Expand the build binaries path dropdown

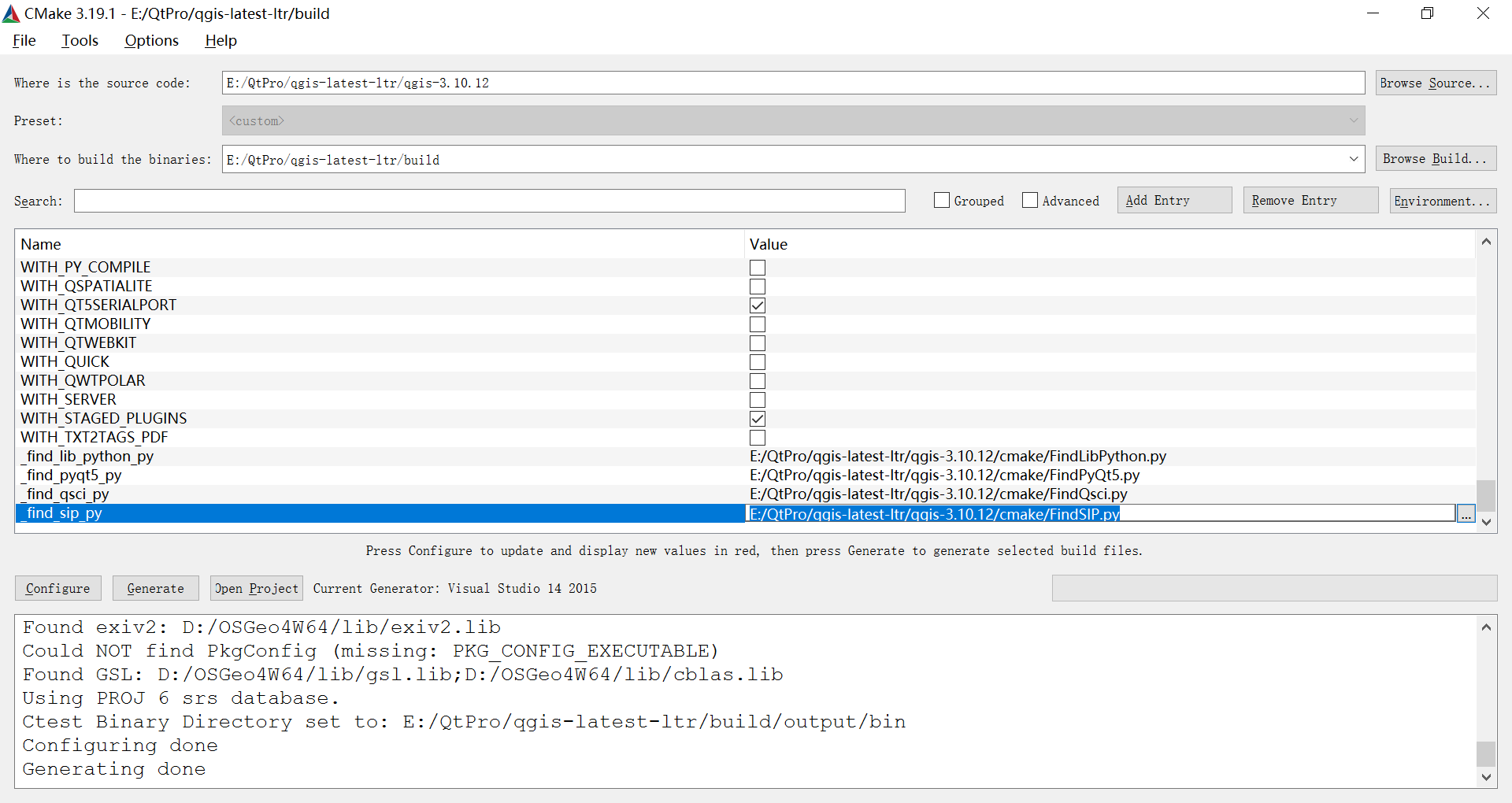[1353, 159]
